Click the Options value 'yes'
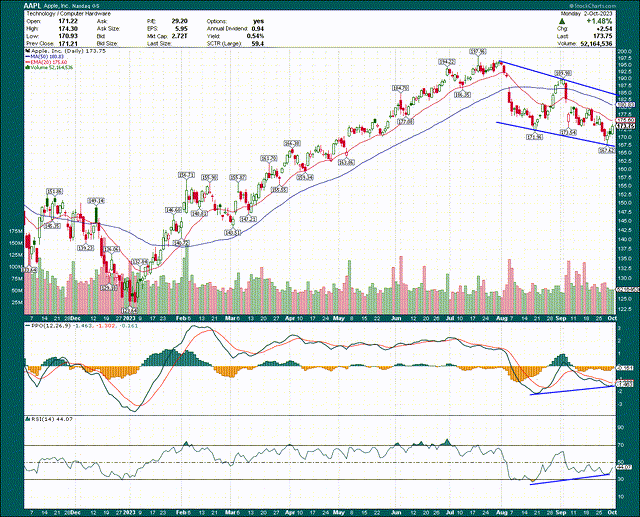 [x=258, y=21]
